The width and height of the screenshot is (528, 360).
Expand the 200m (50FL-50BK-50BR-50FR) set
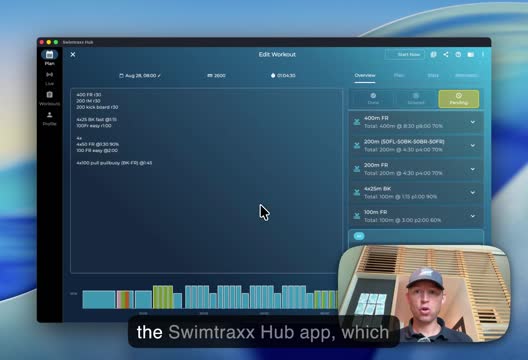click(473, 145)
